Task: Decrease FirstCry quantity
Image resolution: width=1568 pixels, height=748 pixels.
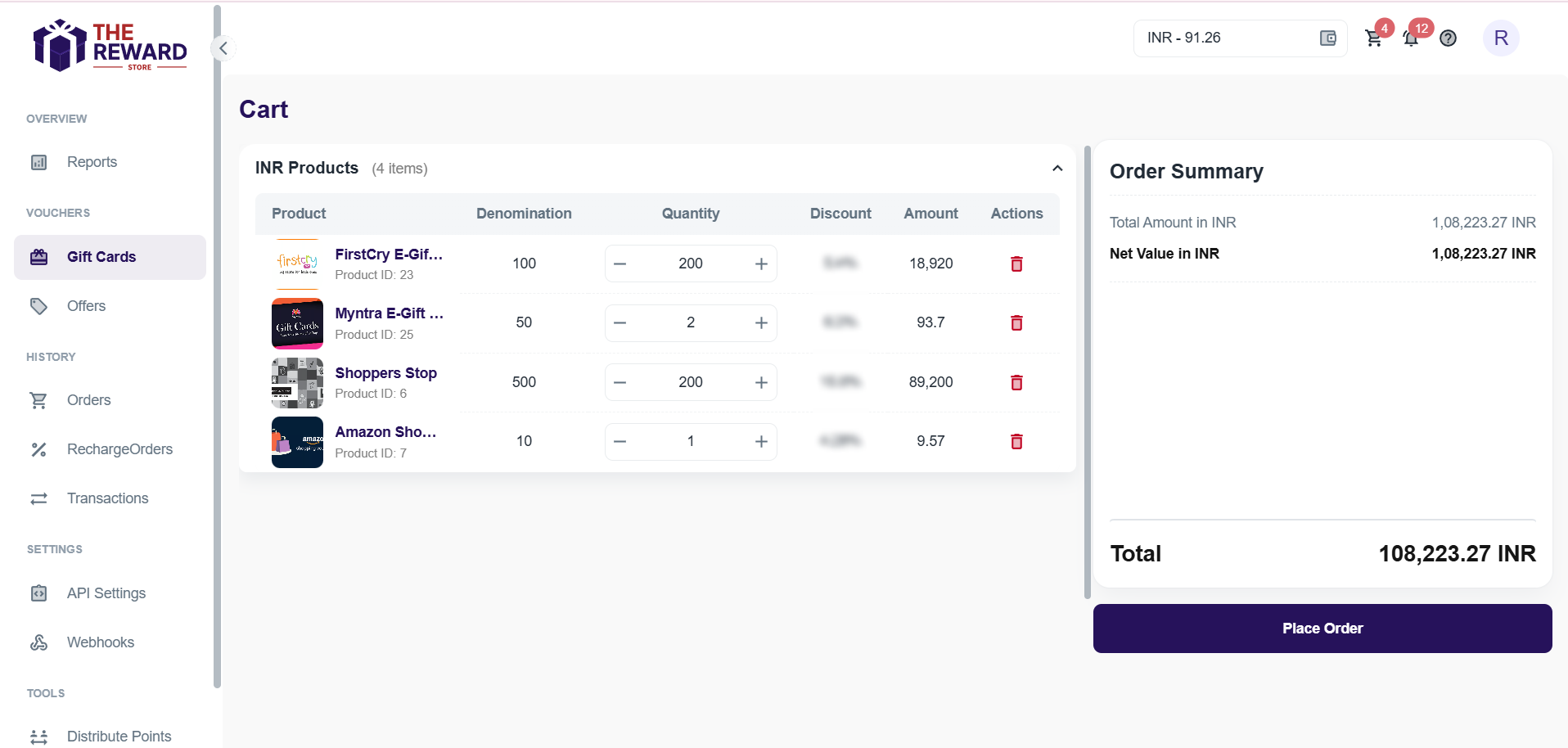Action: (x=620, y=264)
